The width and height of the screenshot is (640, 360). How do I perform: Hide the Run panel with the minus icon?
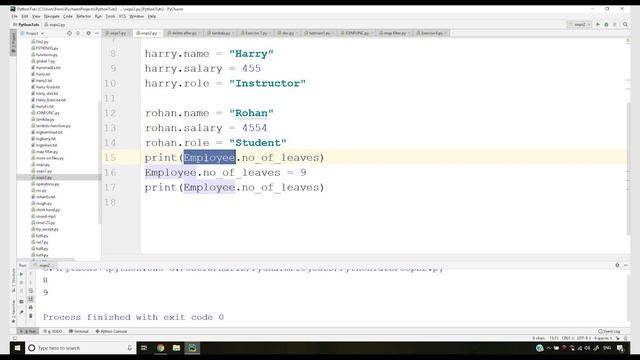click(x=626, y=265)
